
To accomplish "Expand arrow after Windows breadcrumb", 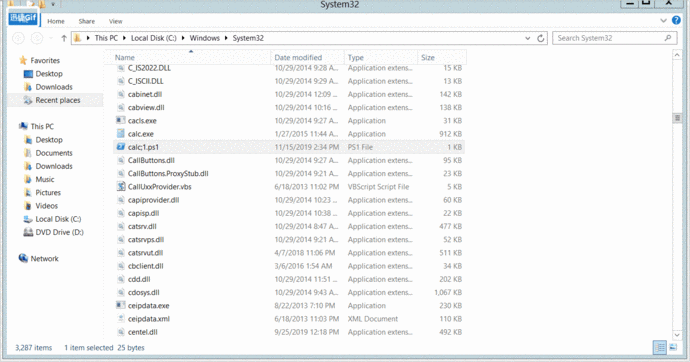I will pyautogui.click(x=226, y=38).
